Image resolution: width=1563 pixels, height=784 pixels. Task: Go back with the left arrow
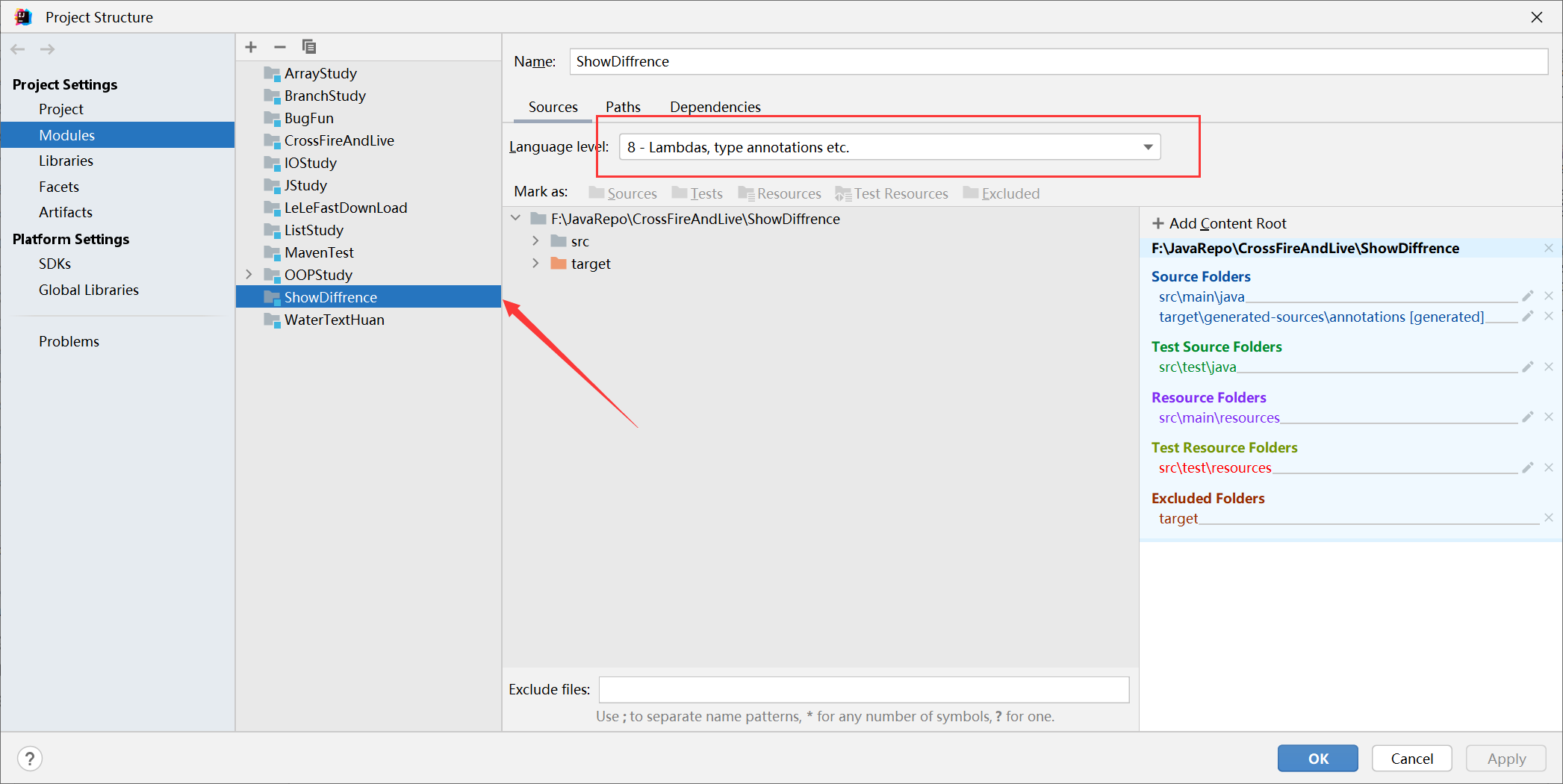(x=18, y=49)
